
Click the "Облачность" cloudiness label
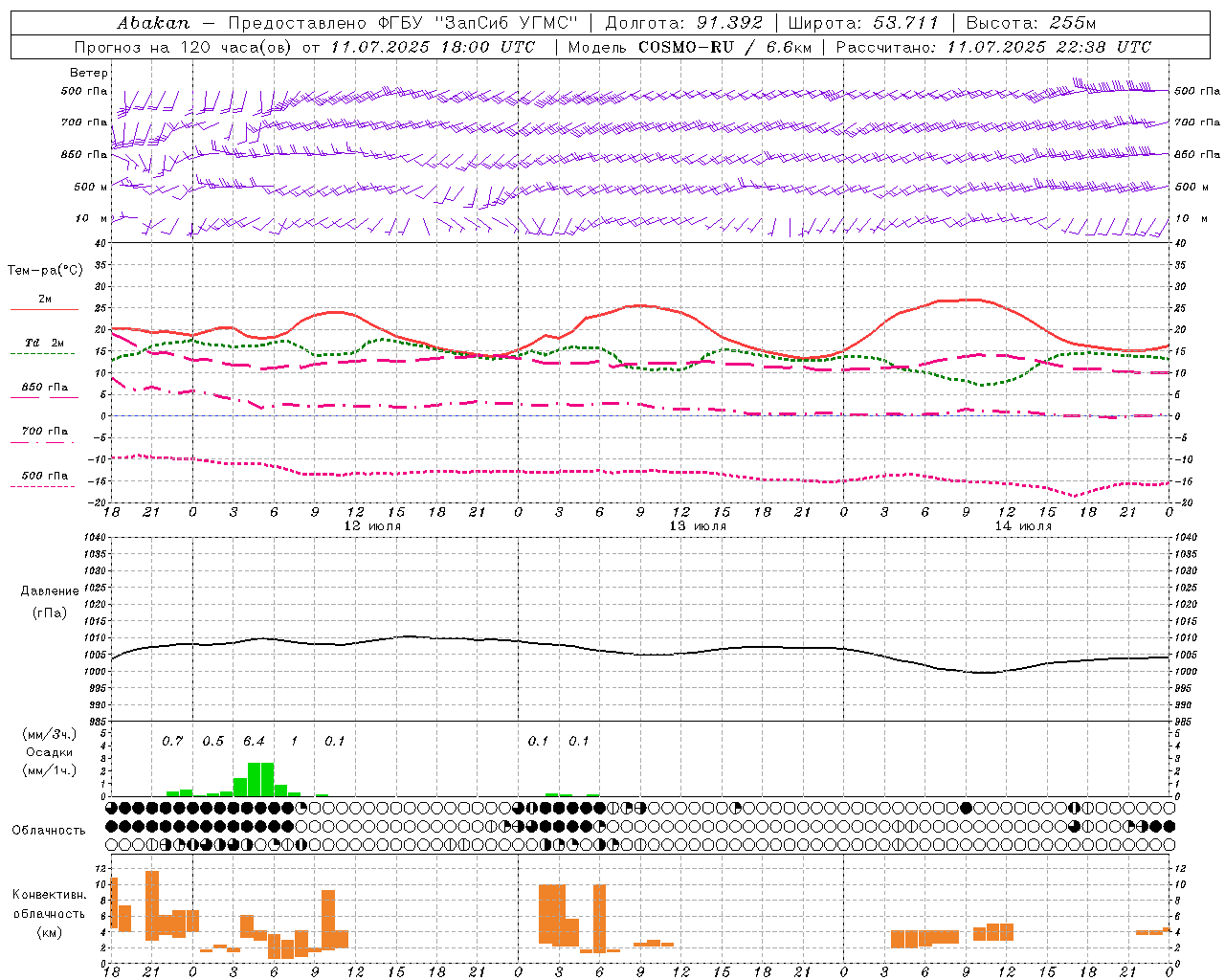point(49,830)
